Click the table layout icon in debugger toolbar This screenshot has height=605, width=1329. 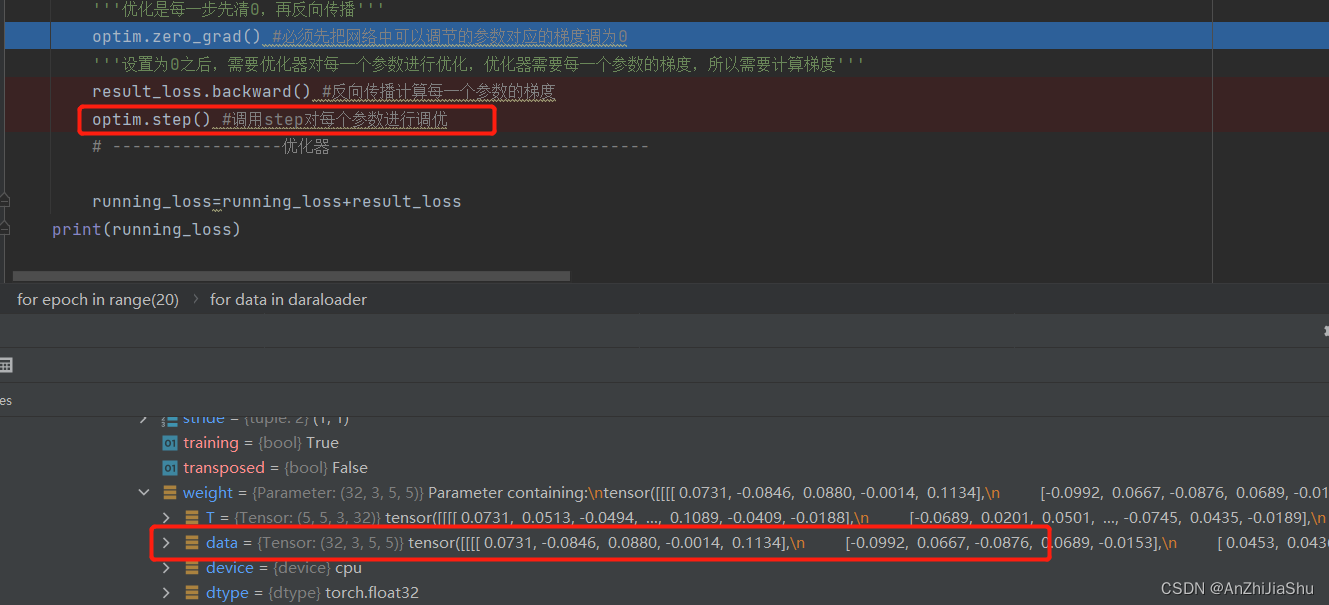coord(6,366)
